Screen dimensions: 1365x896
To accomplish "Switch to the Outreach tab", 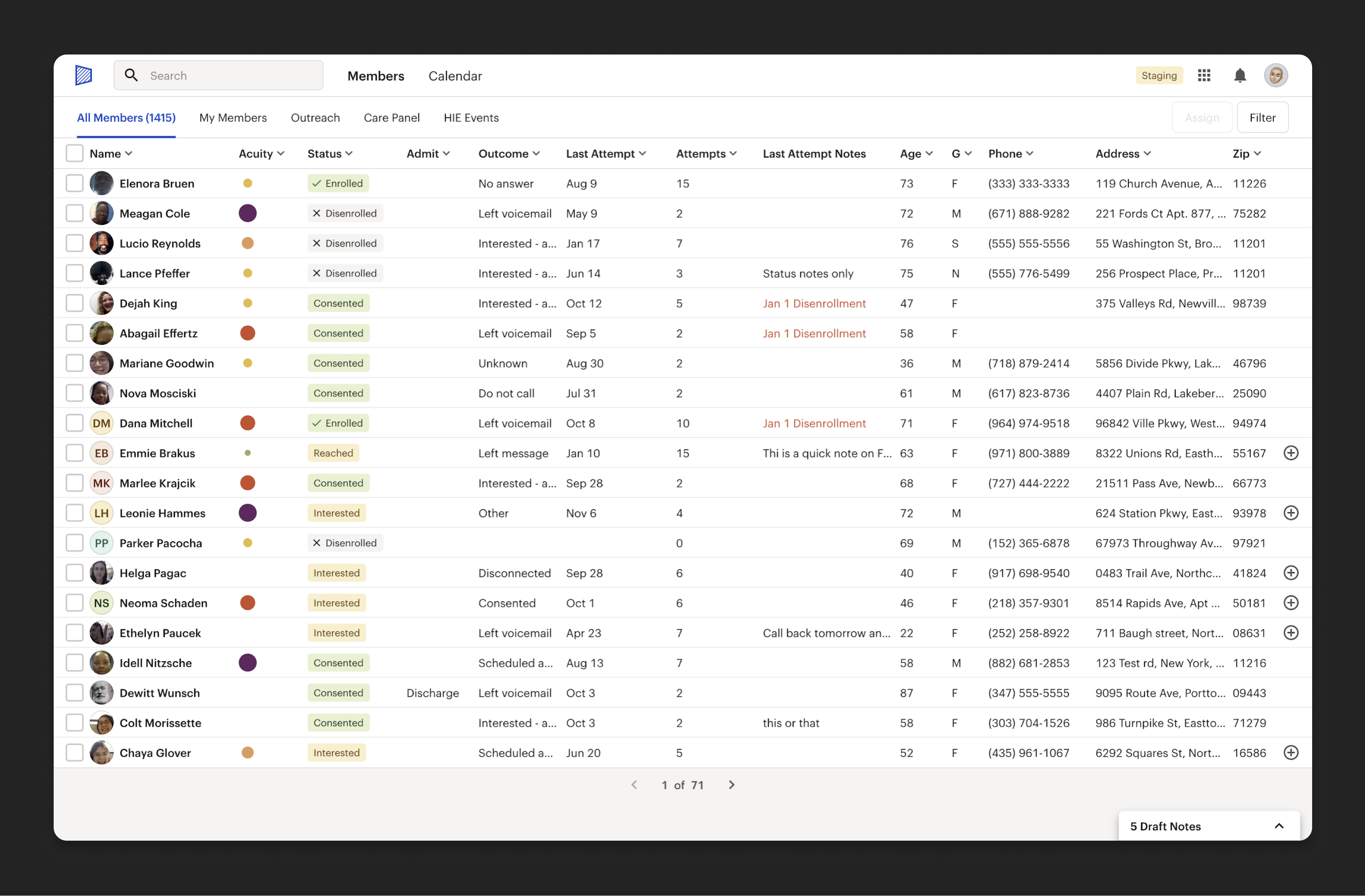I will pyautogui.click(x=315, y=117).
